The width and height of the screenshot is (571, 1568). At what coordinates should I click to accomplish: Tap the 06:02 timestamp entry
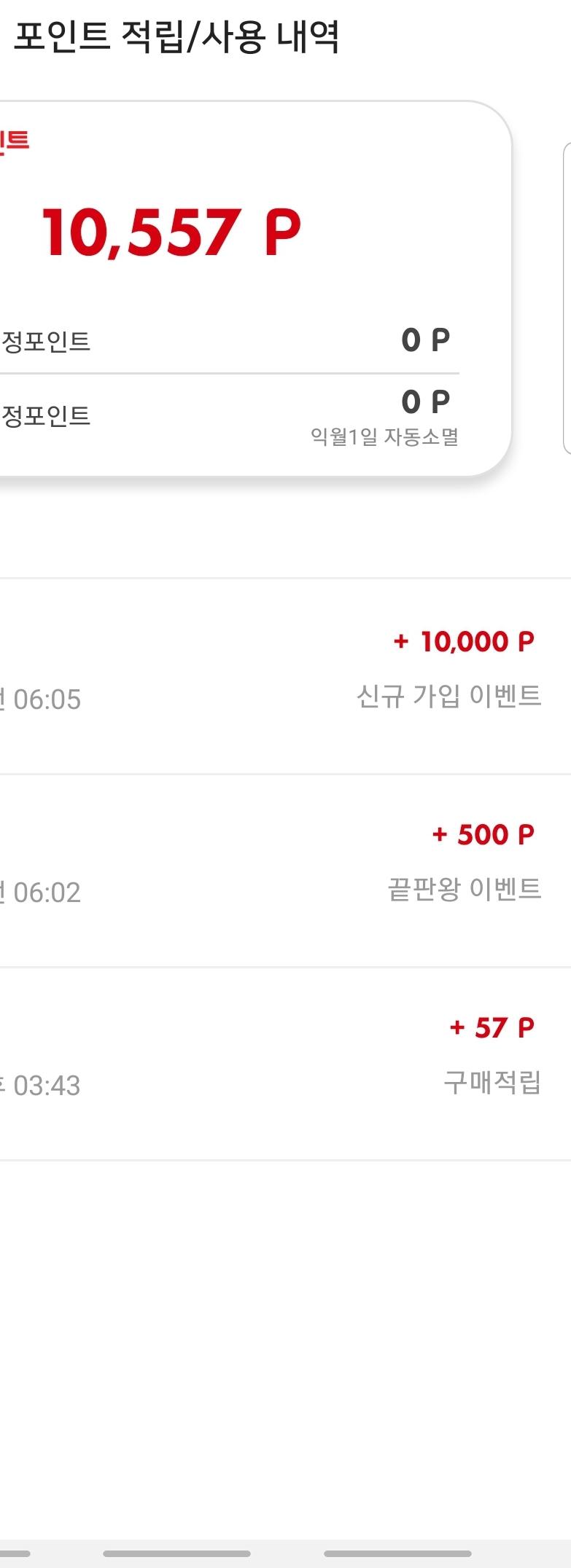click(x=44, y=893)
